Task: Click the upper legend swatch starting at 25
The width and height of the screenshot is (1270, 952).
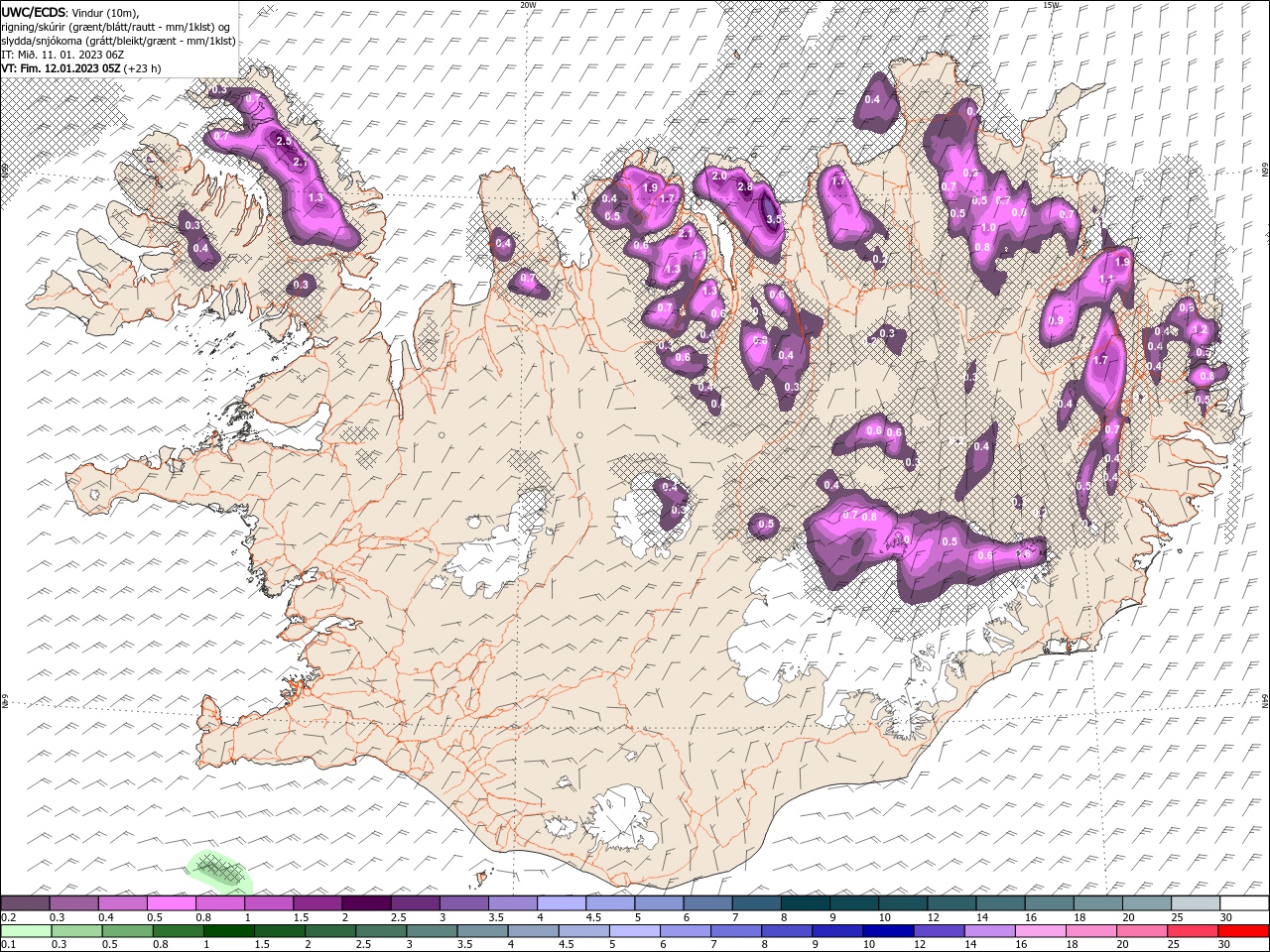Action: coord(1194,903)
